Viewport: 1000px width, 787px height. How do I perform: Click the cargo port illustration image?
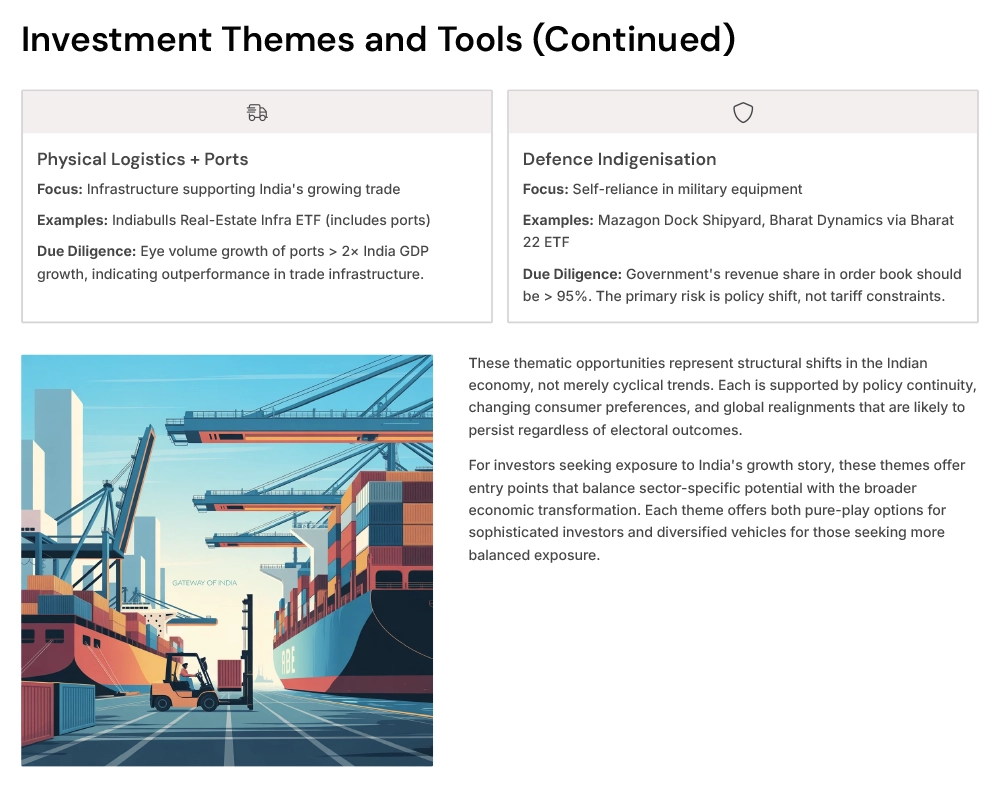point(227,560)
